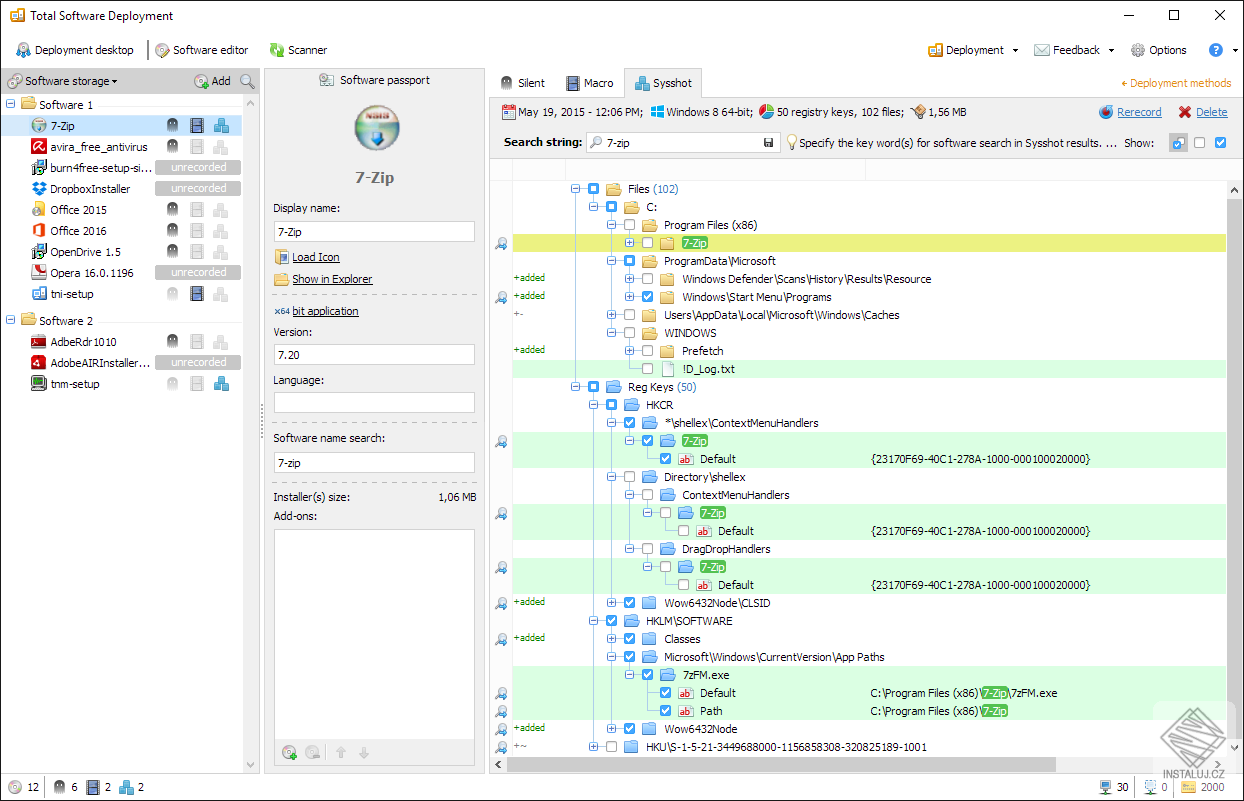This screenshot has height=801, width=1244.
Task: Click the 7-Zip macro filmstrip icon
Action: [197, 126]
